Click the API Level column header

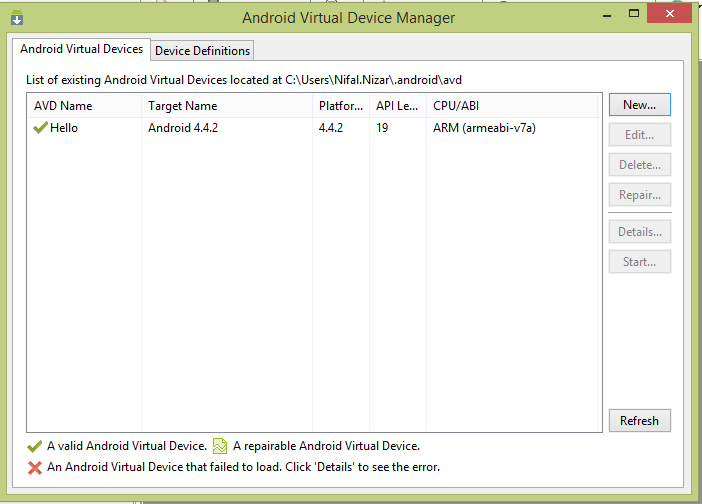coord(398,106)
